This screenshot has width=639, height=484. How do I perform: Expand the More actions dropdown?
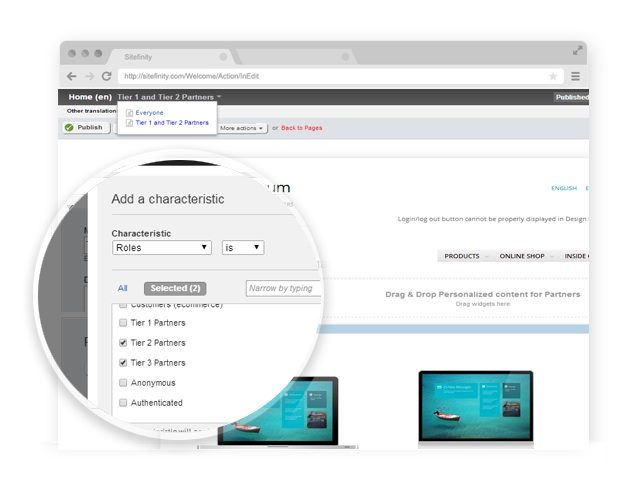point(243,128)
